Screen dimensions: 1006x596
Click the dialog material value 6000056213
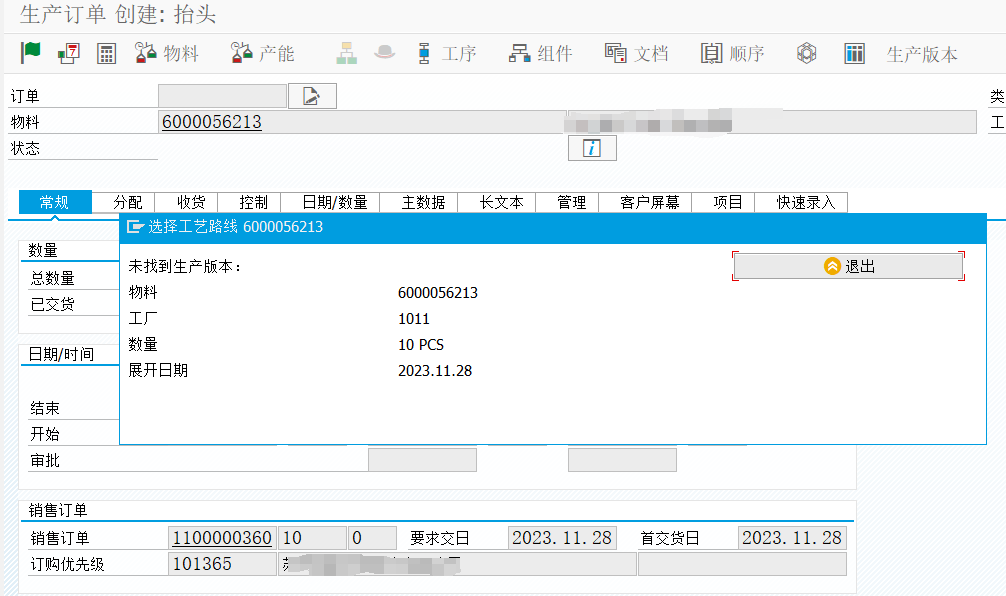(438, 293)
